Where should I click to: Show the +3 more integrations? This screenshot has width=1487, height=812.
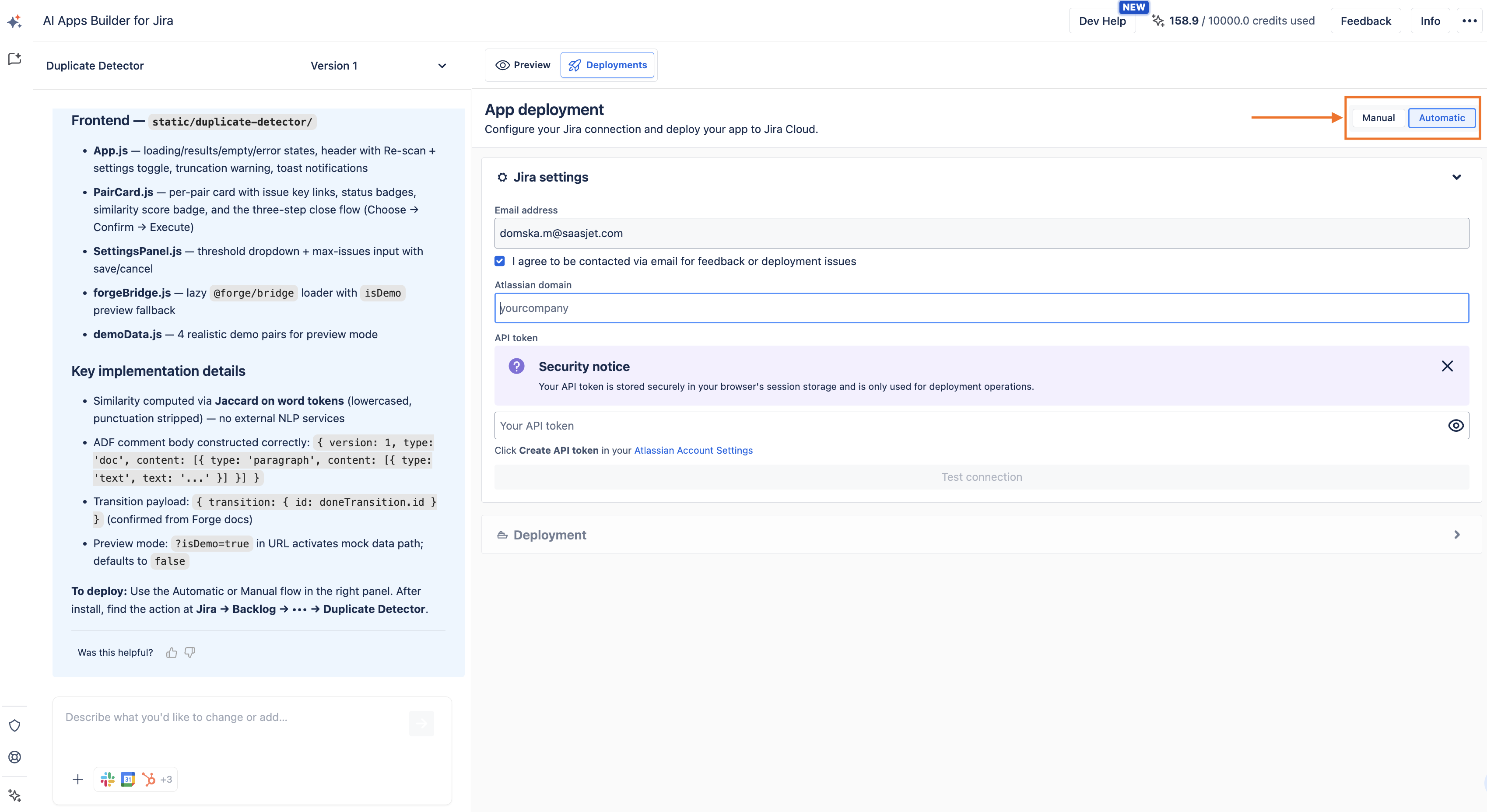click(x=166, y=779)
